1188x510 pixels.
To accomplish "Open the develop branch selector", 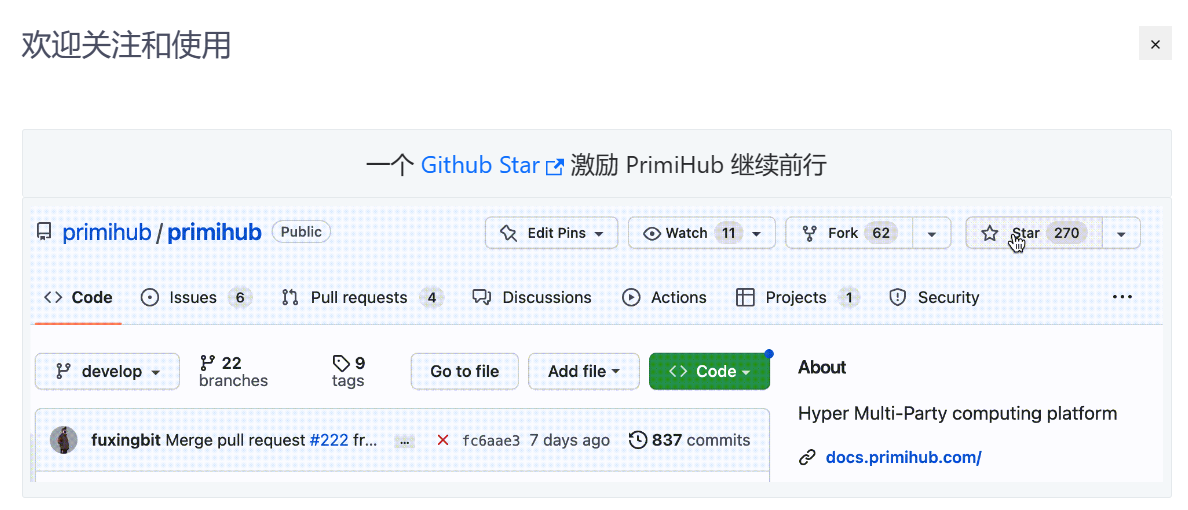I will [107, 371].
